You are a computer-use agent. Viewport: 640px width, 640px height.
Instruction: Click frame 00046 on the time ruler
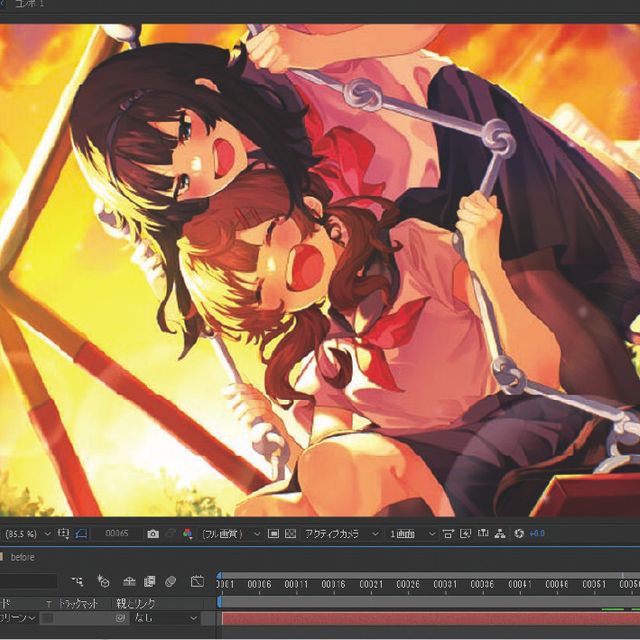[x=557, y=584]
